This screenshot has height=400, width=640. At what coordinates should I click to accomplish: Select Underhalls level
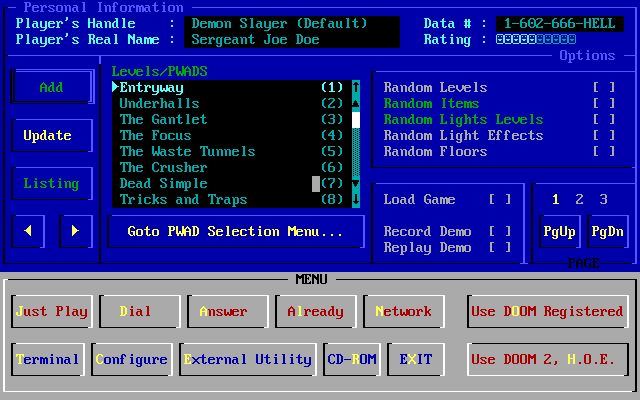231,103
